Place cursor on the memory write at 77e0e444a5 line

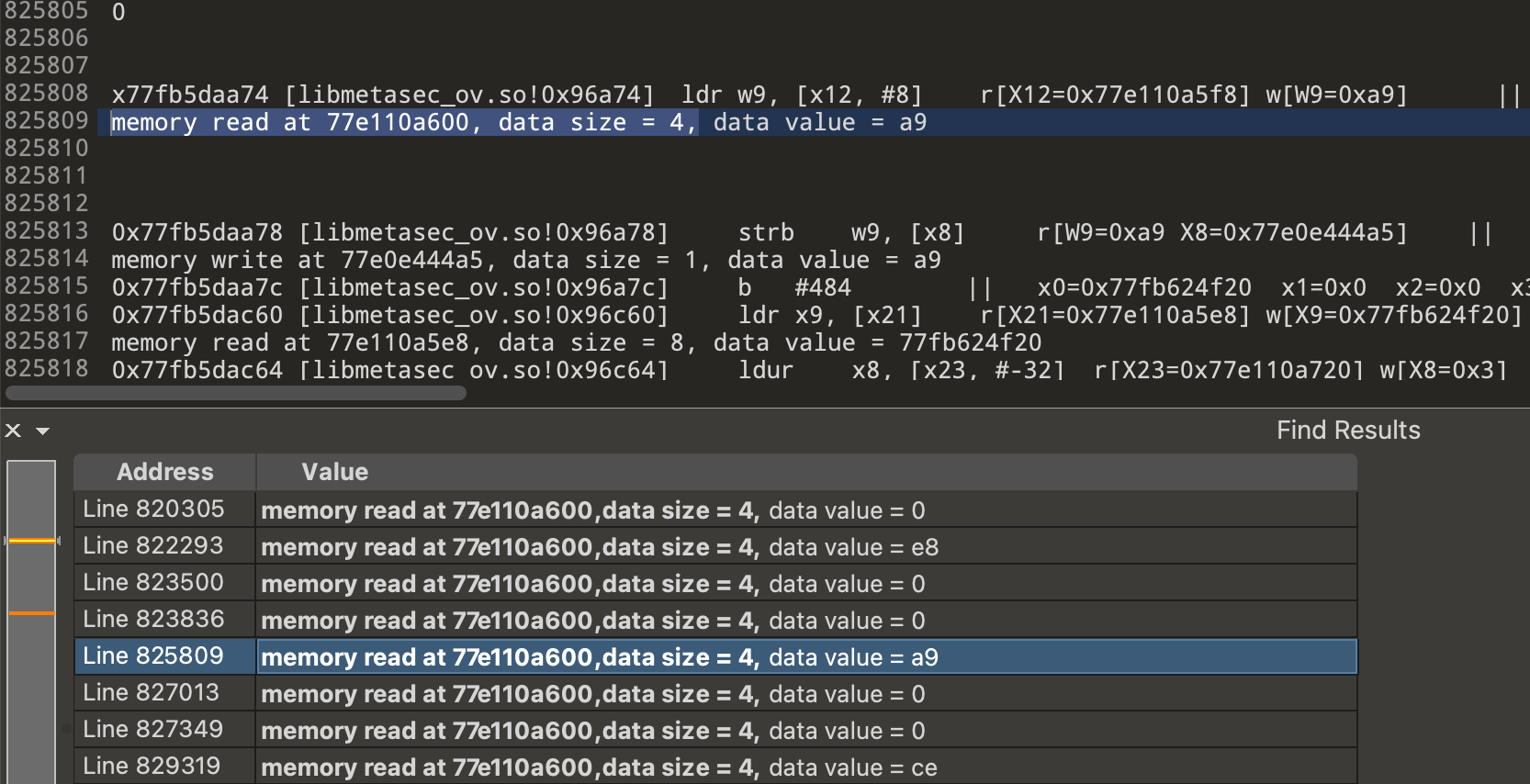pos(525,261)
